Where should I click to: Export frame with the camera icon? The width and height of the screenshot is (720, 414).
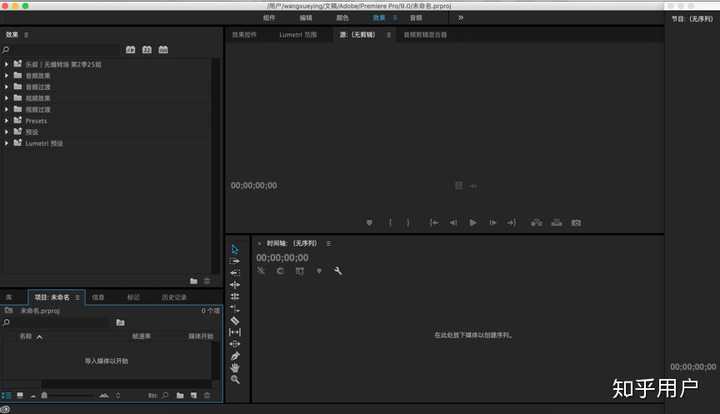tap(576, 223)
